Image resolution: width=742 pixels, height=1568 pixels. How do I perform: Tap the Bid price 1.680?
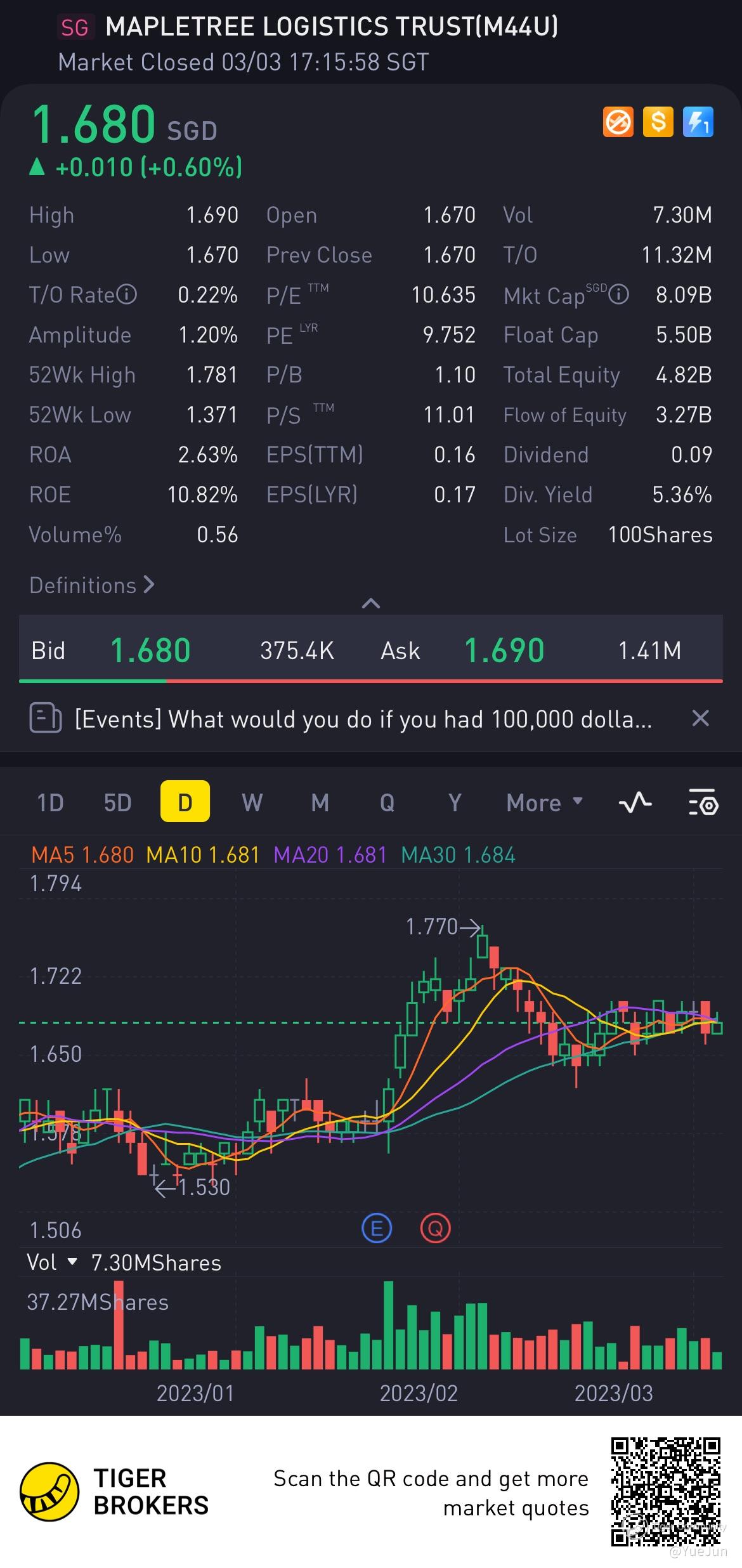150,650
